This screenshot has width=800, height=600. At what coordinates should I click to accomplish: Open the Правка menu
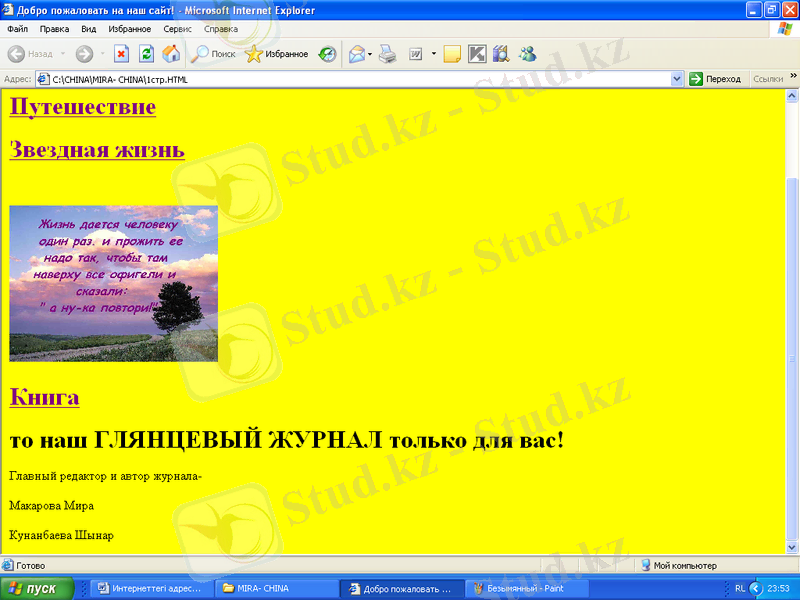54,29
